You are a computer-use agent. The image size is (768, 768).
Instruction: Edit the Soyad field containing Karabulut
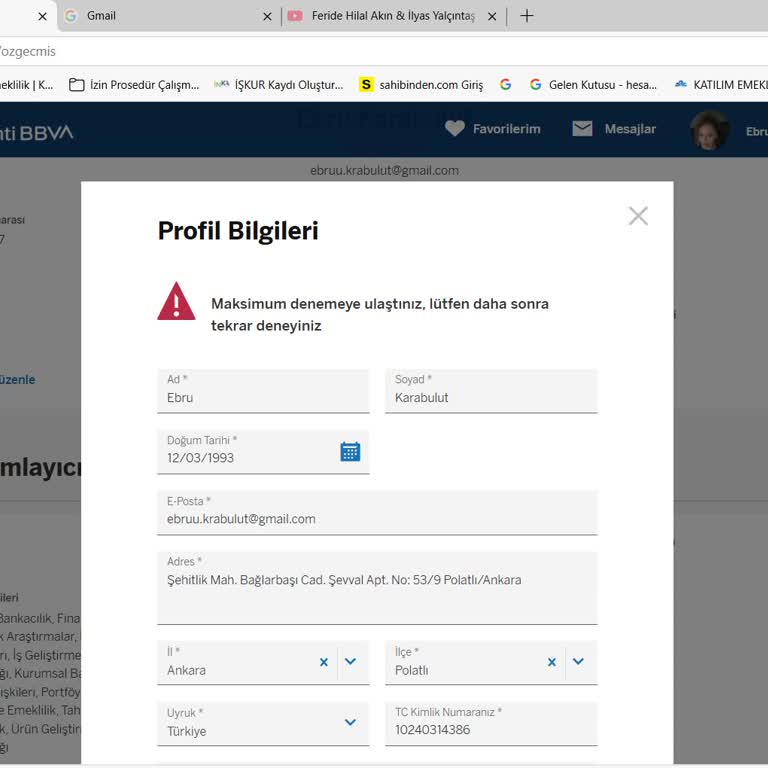pos(491,391)
